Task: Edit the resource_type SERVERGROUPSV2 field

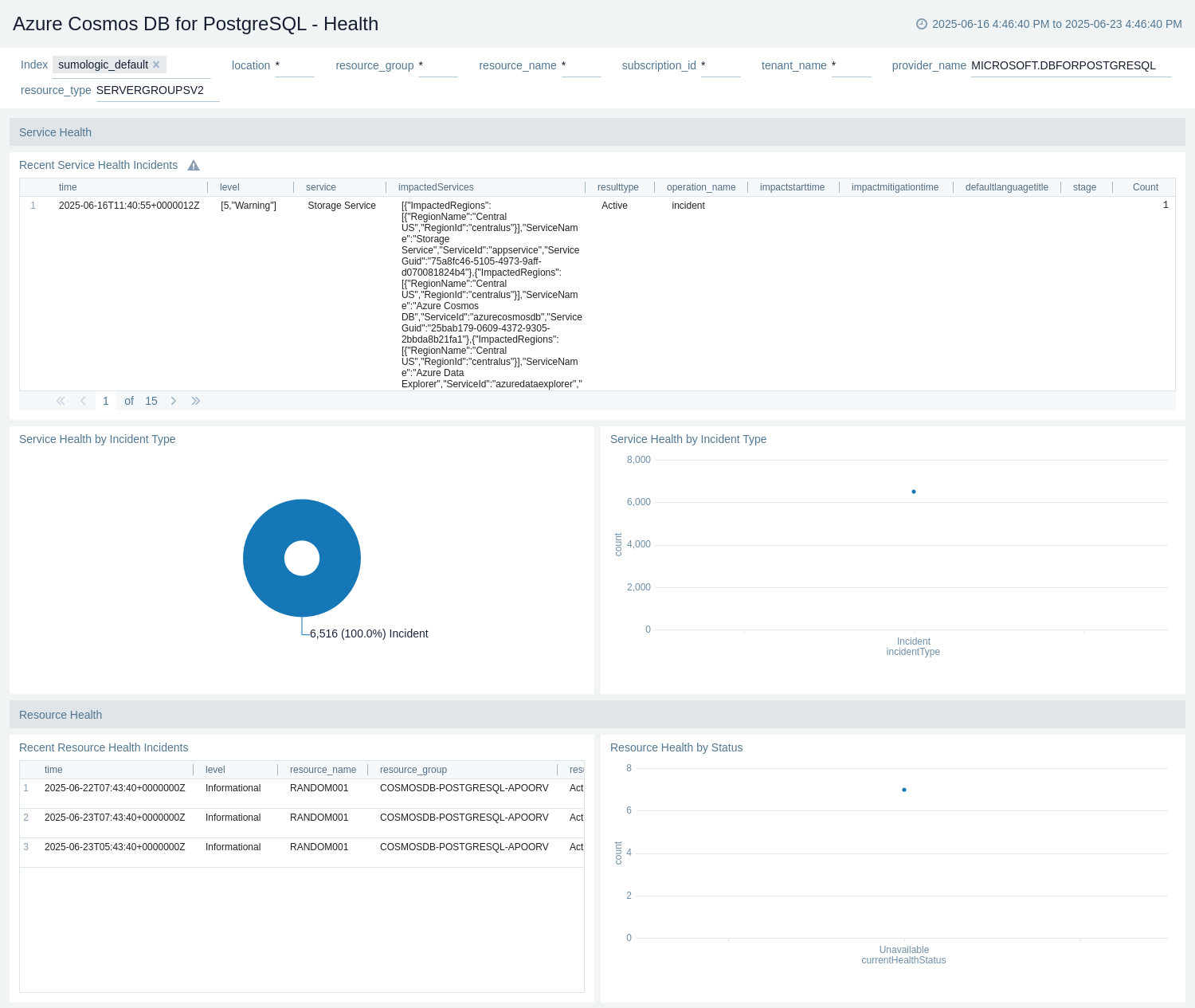Action: coord(158,90)
